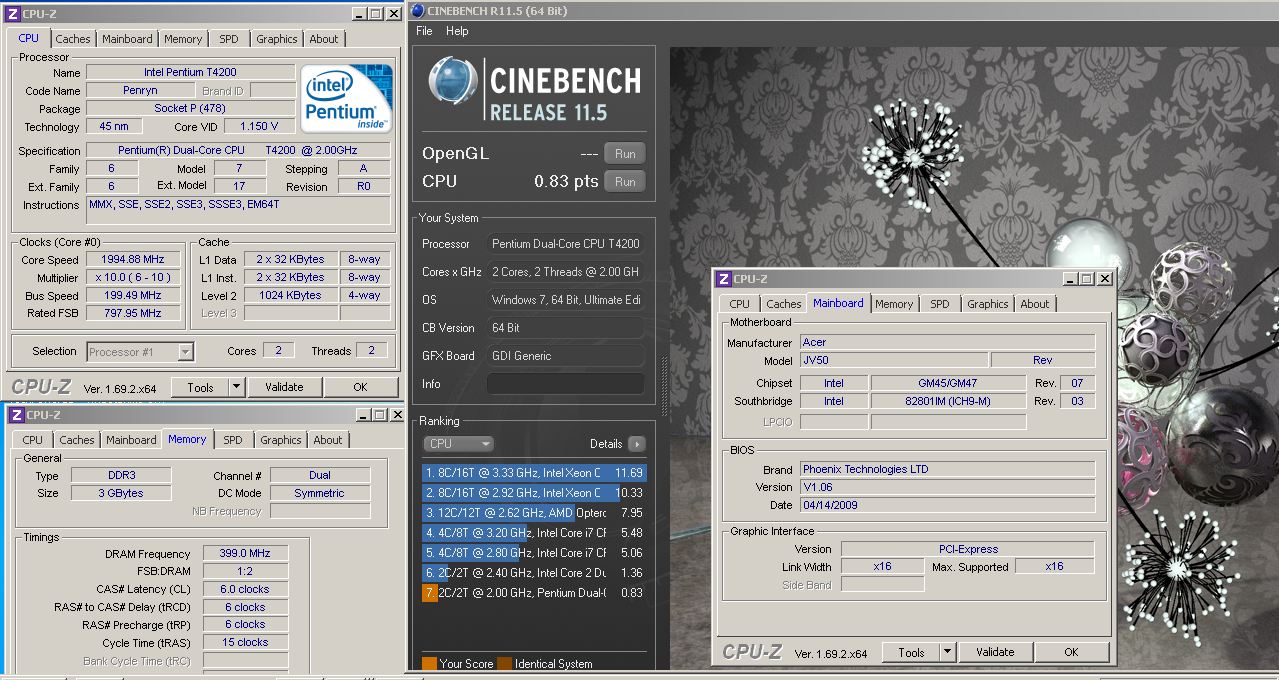
Task: Select ranking row 4 Core i7 5.48
Action: point(534,533)
